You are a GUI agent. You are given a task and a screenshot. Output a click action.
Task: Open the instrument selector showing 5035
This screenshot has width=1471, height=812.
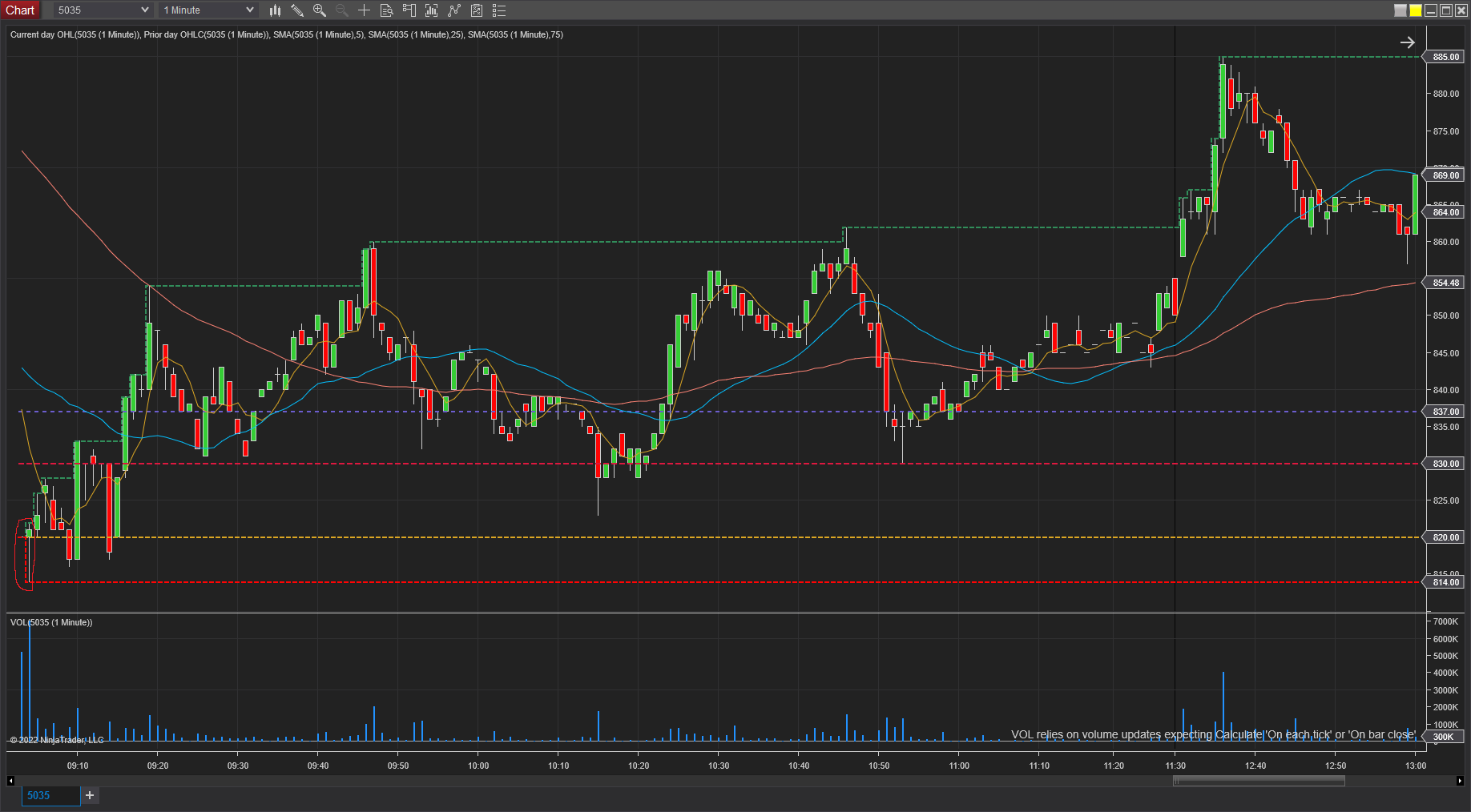pos(103,10)
